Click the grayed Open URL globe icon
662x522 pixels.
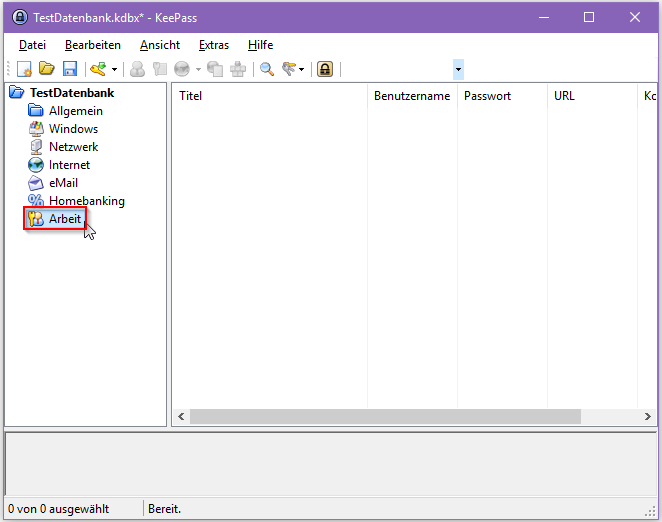[182, 69]
